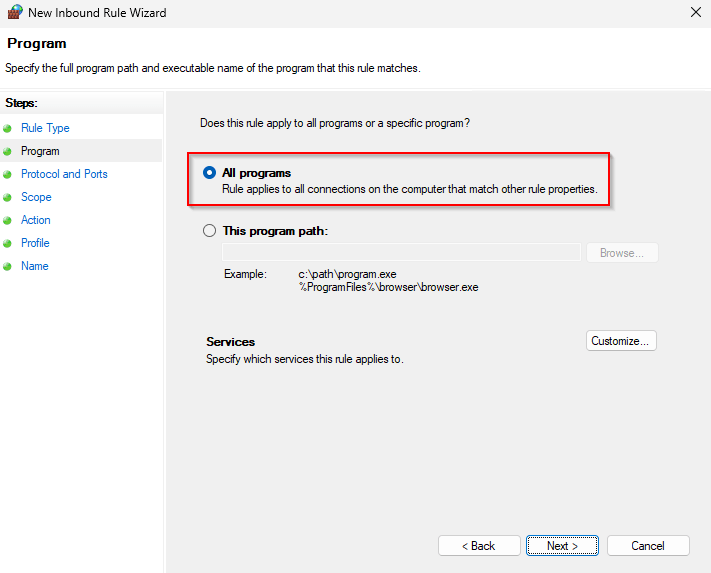The image size is (711, 573).
Task: Select the All programs radio button
Action: pyautogui.click(x=209, y=173)
